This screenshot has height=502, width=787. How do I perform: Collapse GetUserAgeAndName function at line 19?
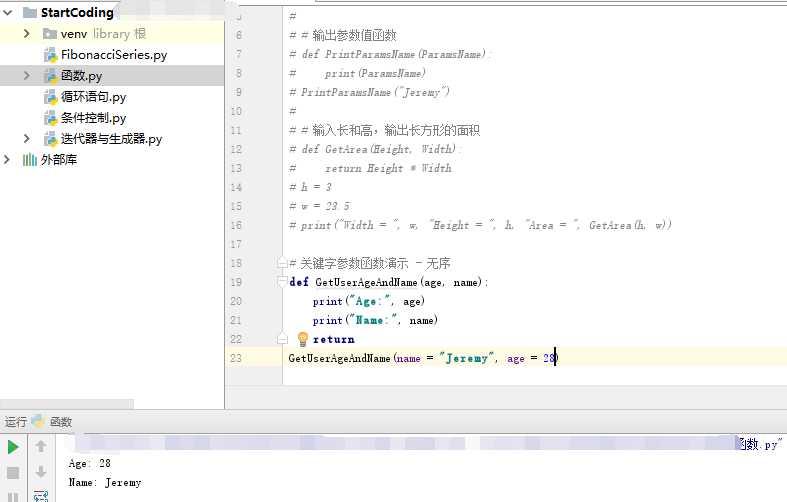[282, 282]
